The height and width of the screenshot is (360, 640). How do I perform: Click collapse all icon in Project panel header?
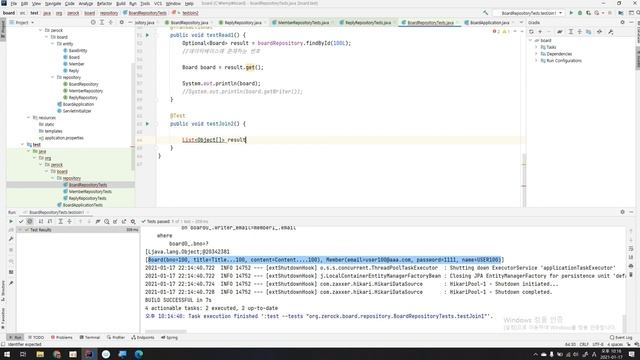point(111,22)
